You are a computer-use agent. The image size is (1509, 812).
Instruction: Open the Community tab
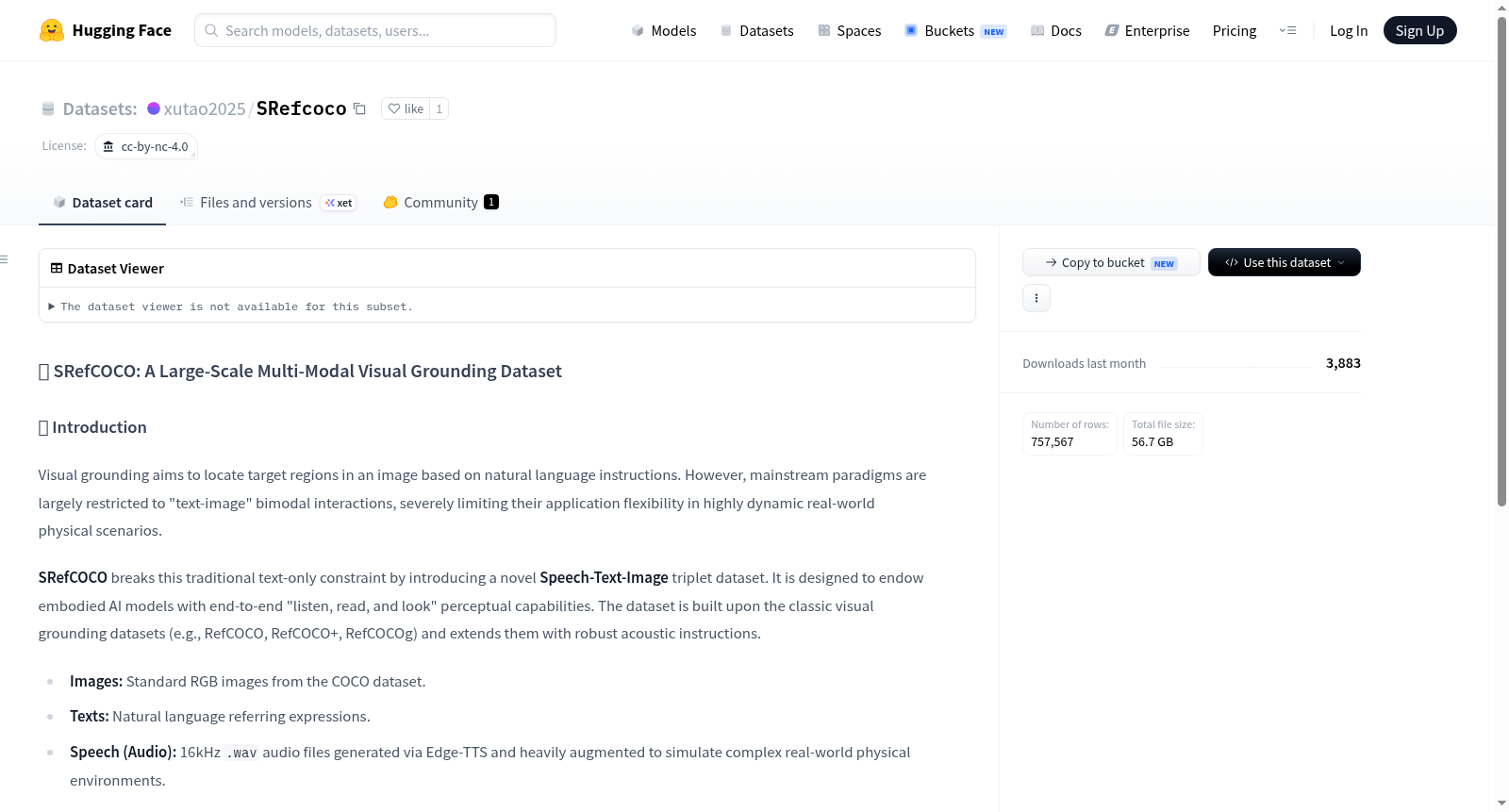pyautogui.click(x=440, y=202)
